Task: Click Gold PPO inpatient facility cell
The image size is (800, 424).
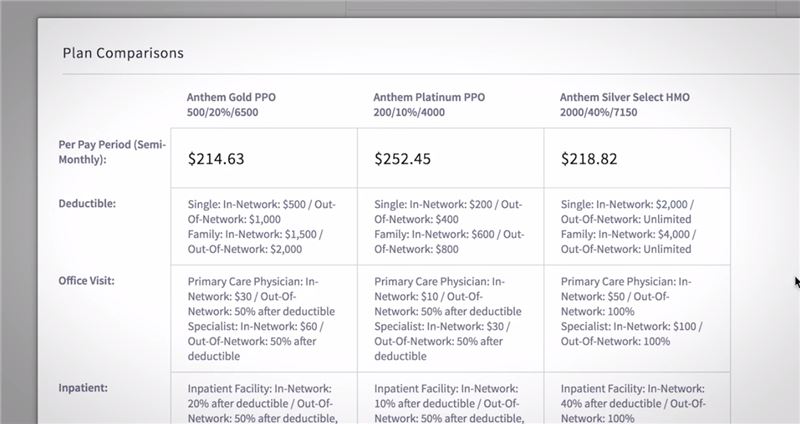Action: [264, 398]
